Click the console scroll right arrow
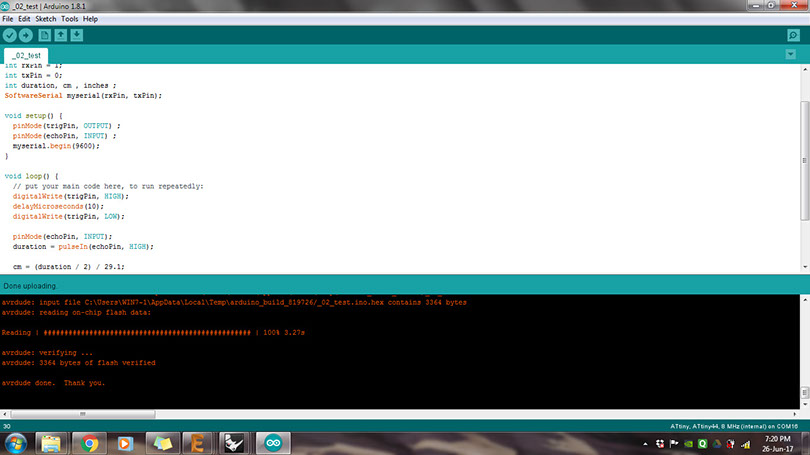 [795, 414]
